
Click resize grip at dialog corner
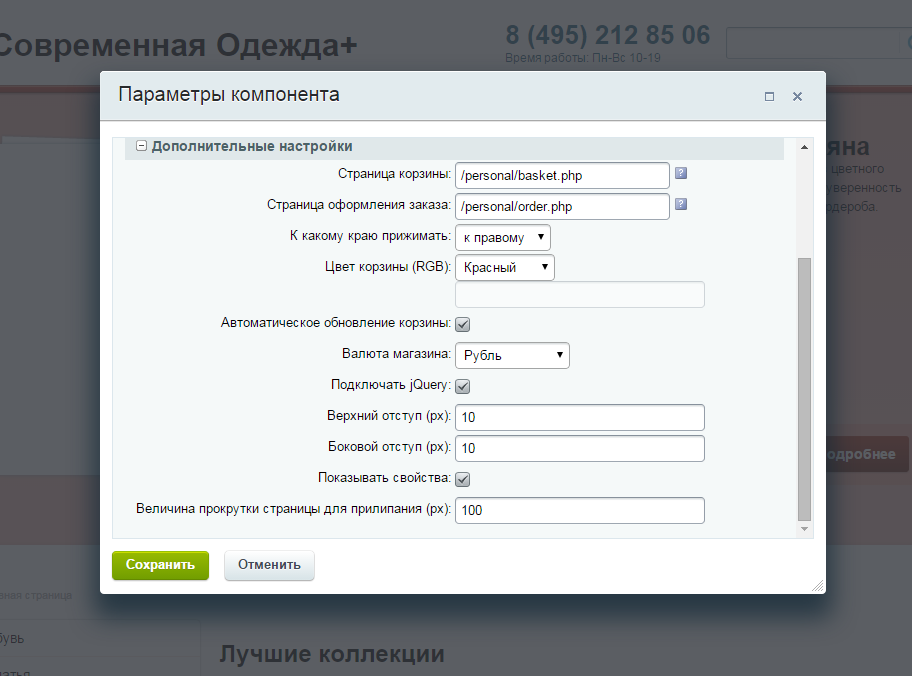coord(817,586)
